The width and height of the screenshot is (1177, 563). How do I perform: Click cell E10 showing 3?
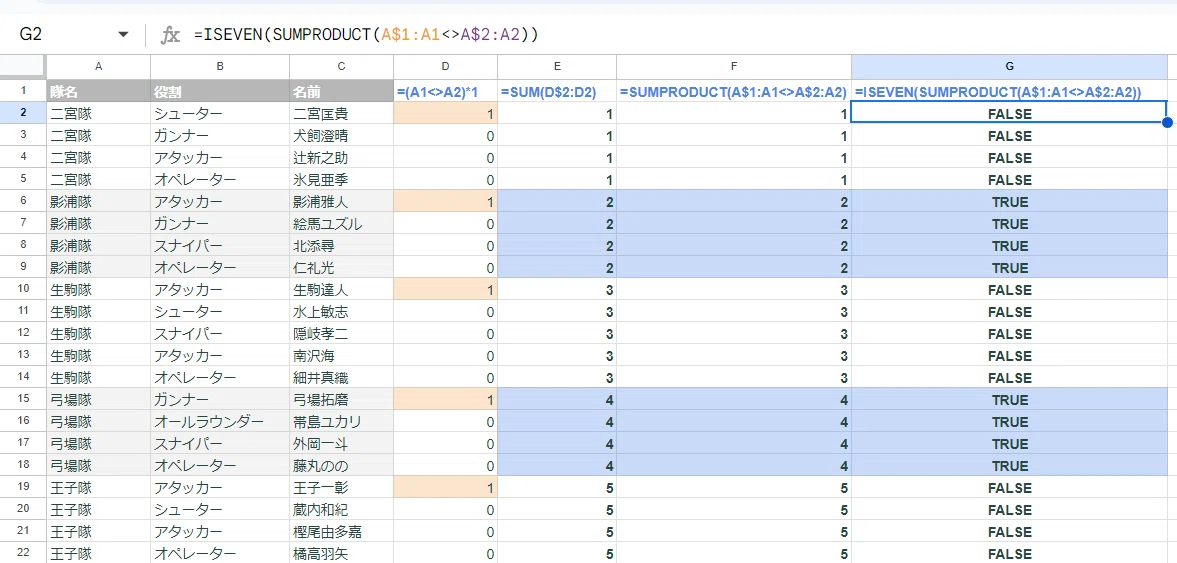pos(557,290)
